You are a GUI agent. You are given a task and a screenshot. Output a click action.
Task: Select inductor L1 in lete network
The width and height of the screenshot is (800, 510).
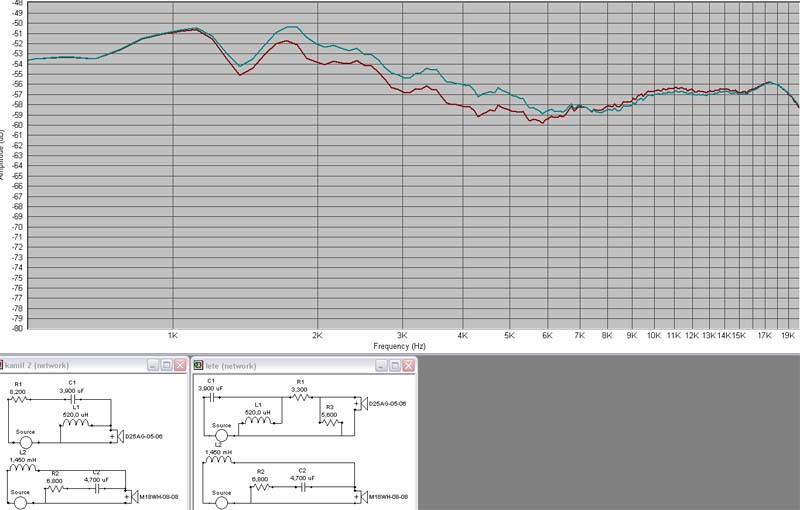pos(258,420)
